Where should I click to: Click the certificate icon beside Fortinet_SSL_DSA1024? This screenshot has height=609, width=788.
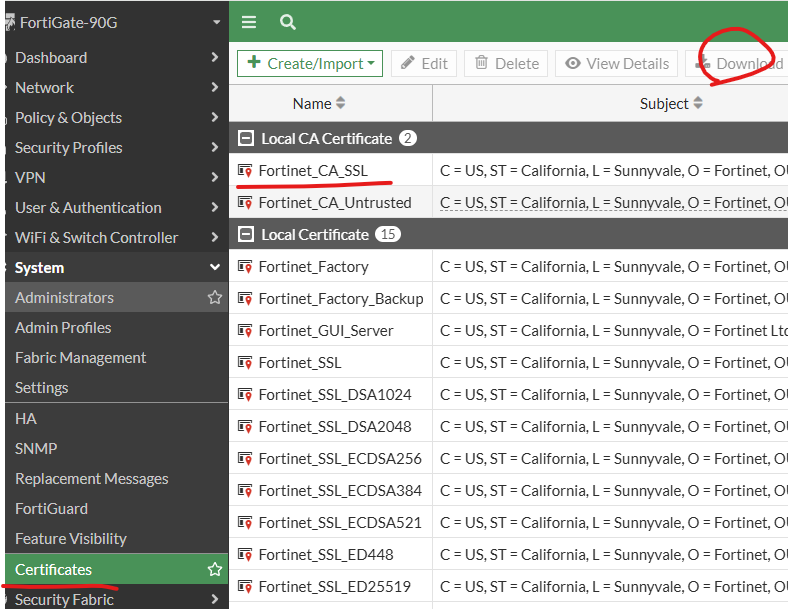pyautogui.click(x=245, y=394)
